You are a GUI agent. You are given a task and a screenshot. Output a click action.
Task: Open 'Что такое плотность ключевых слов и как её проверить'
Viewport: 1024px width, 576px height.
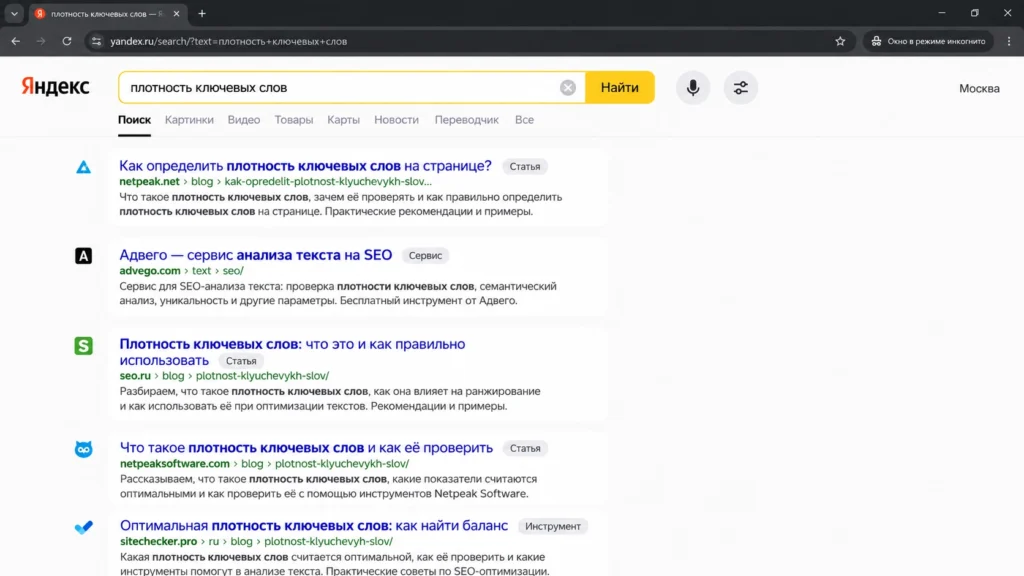point(306,448)
